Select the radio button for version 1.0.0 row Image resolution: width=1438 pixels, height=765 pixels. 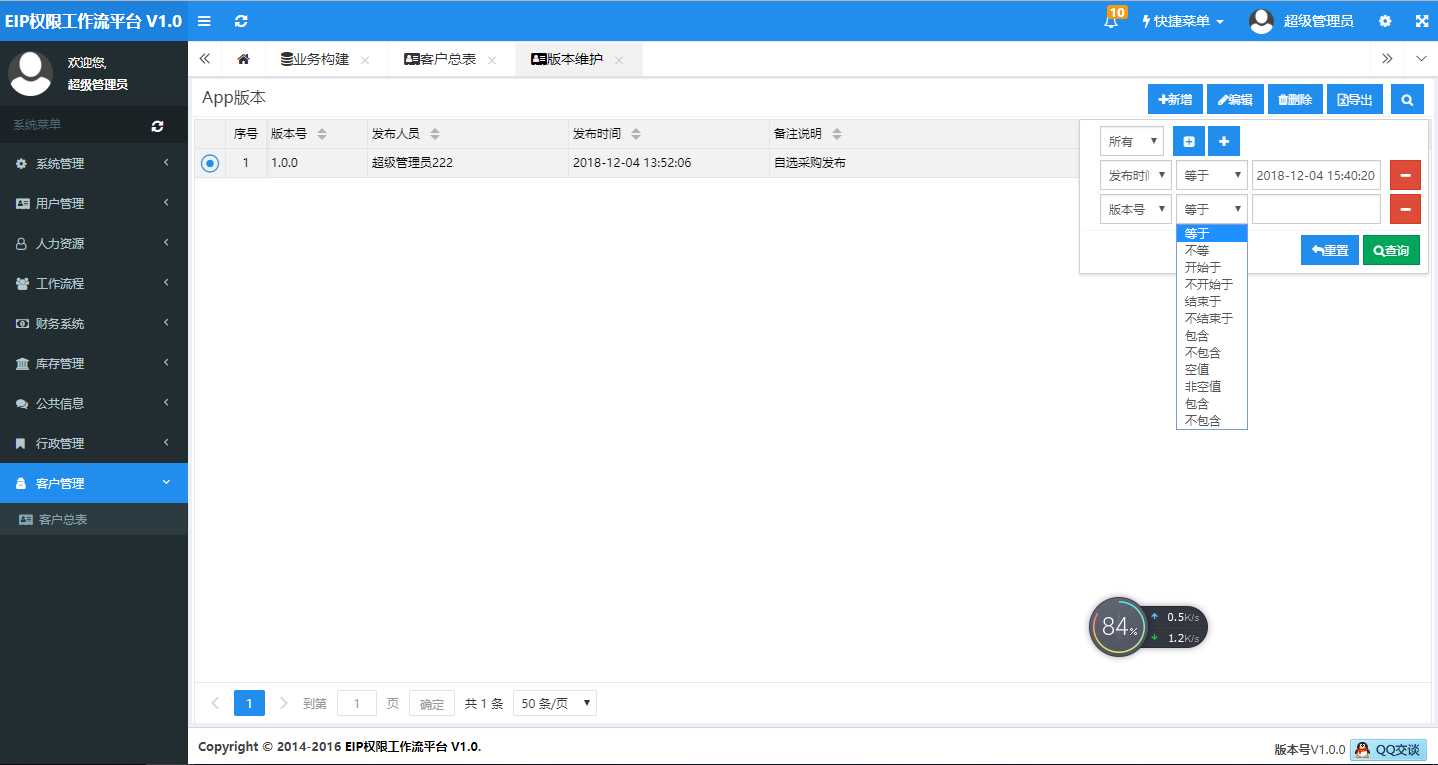(x=210, y=162)
